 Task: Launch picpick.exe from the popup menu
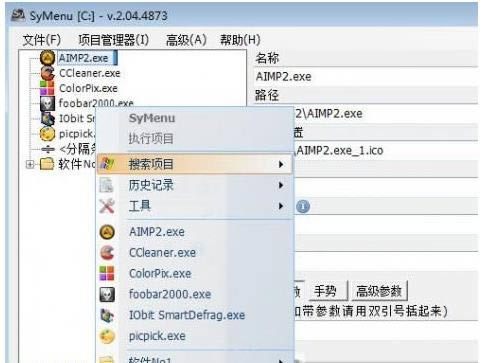194,336
